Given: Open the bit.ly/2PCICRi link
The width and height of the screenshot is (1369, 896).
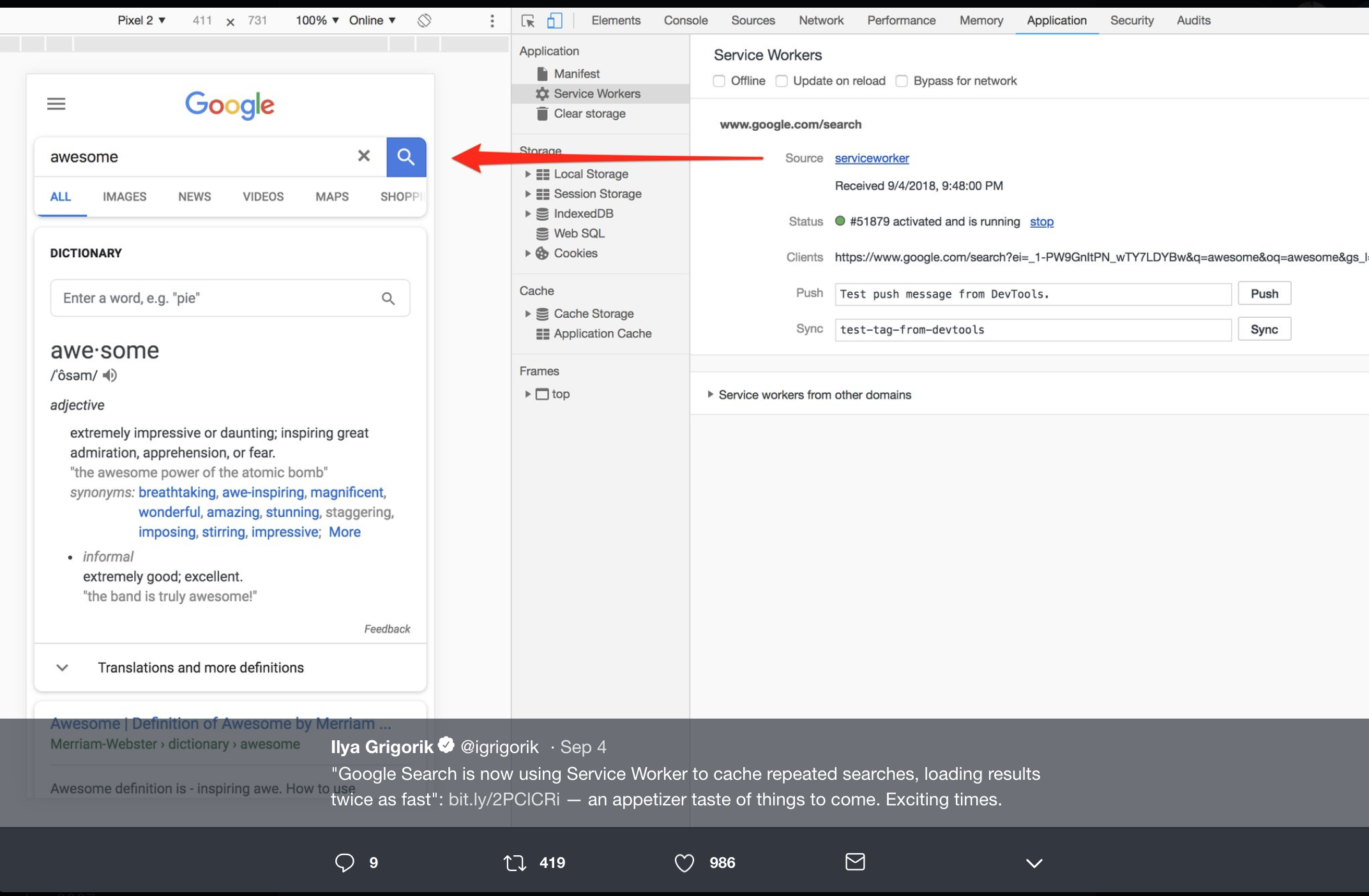Looking at the screenshot, I should (504, 800).
